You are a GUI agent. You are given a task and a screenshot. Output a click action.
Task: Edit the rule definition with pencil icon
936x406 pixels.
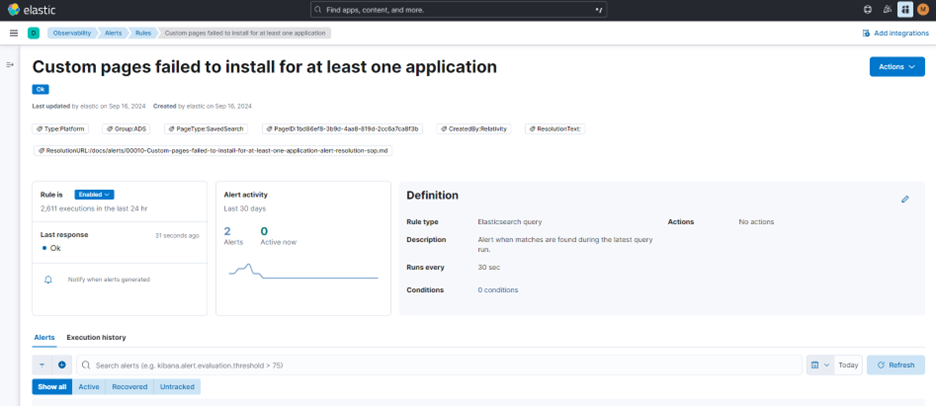[905, 199]
